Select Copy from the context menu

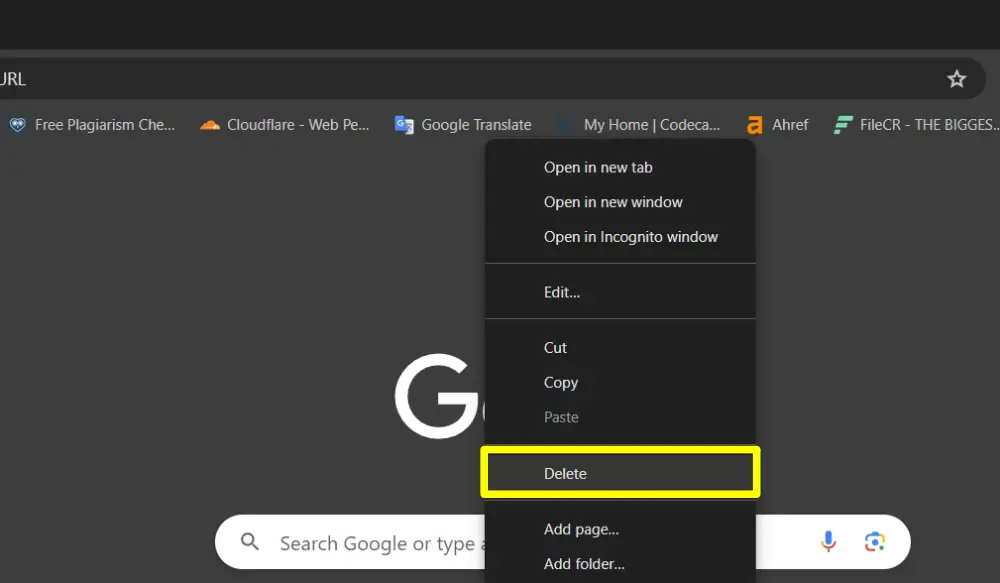coord(561,382)
